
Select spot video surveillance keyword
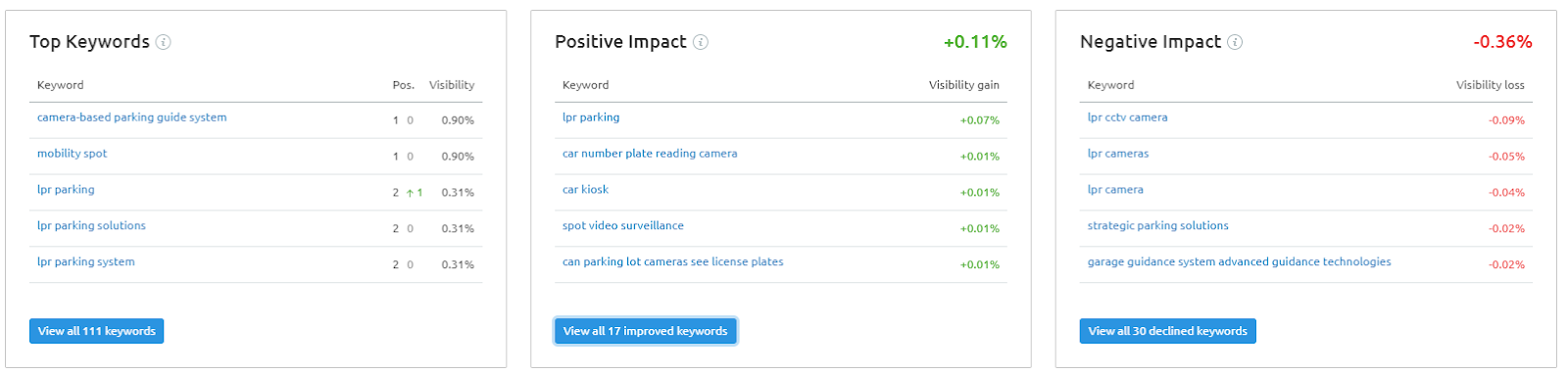point(623,226)
